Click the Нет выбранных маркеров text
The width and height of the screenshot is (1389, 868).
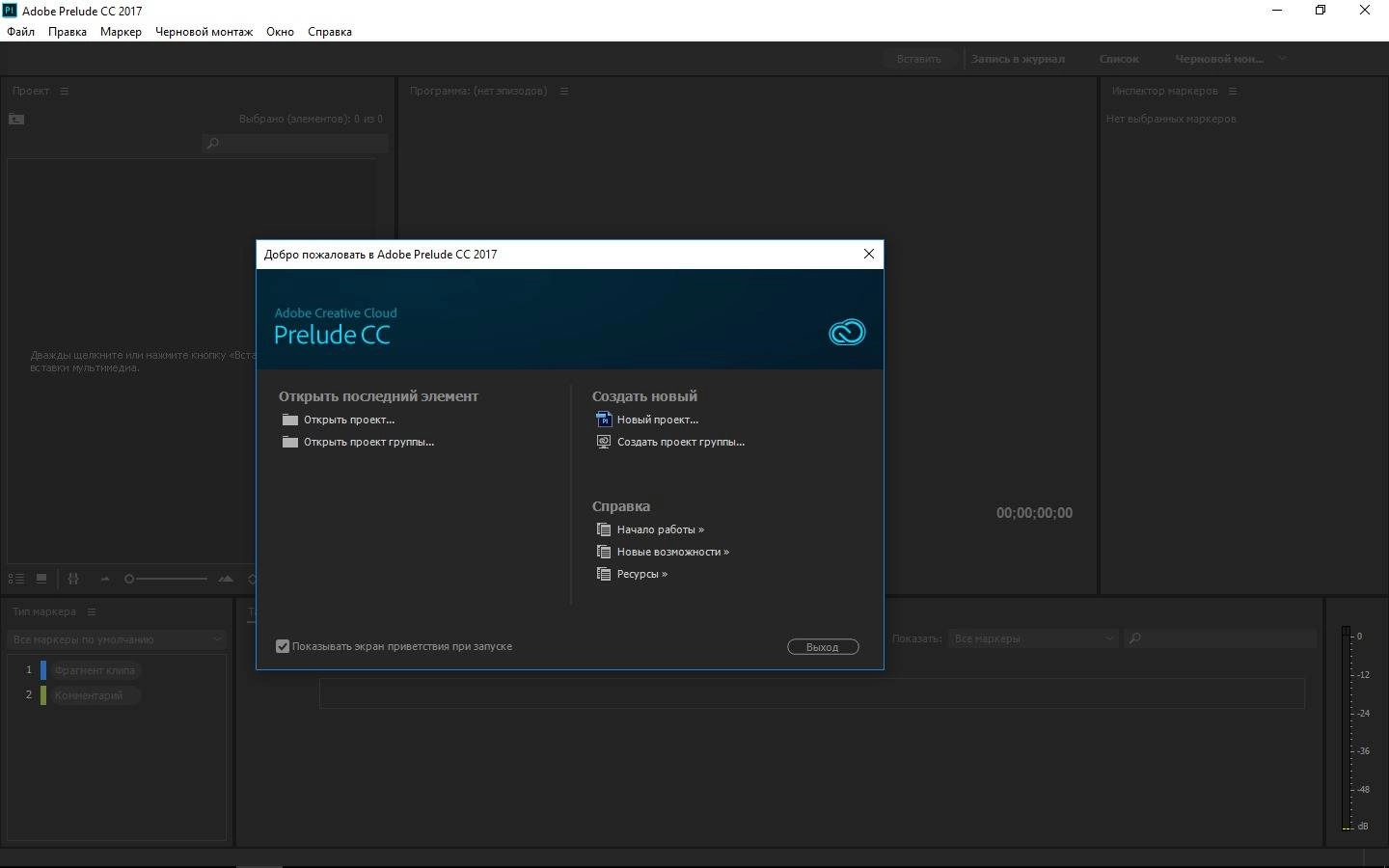click(1171, 119)
